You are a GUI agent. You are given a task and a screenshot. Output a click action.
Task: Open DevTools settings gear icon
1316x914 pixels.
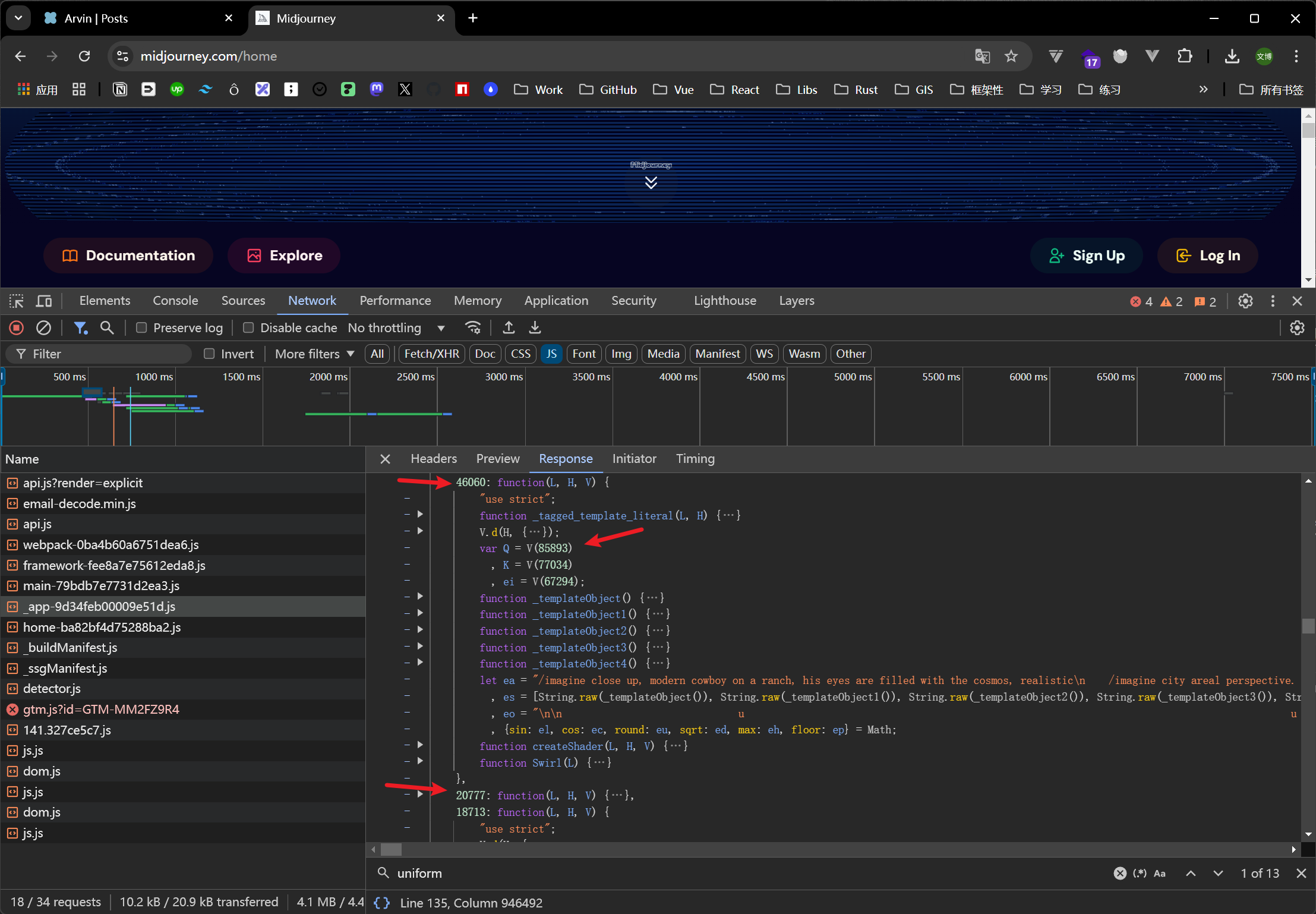coord(1245,301)
